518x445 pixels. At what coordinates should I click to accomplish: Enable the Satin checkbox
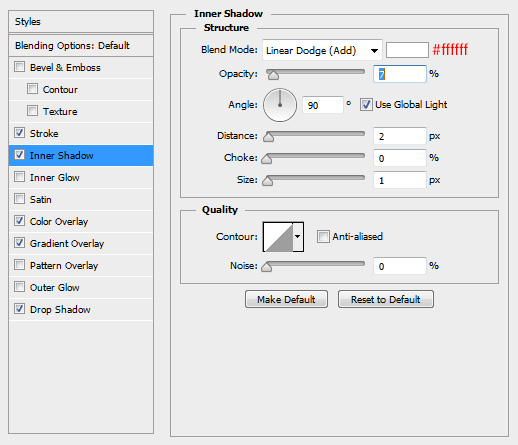tap(19, 199)
